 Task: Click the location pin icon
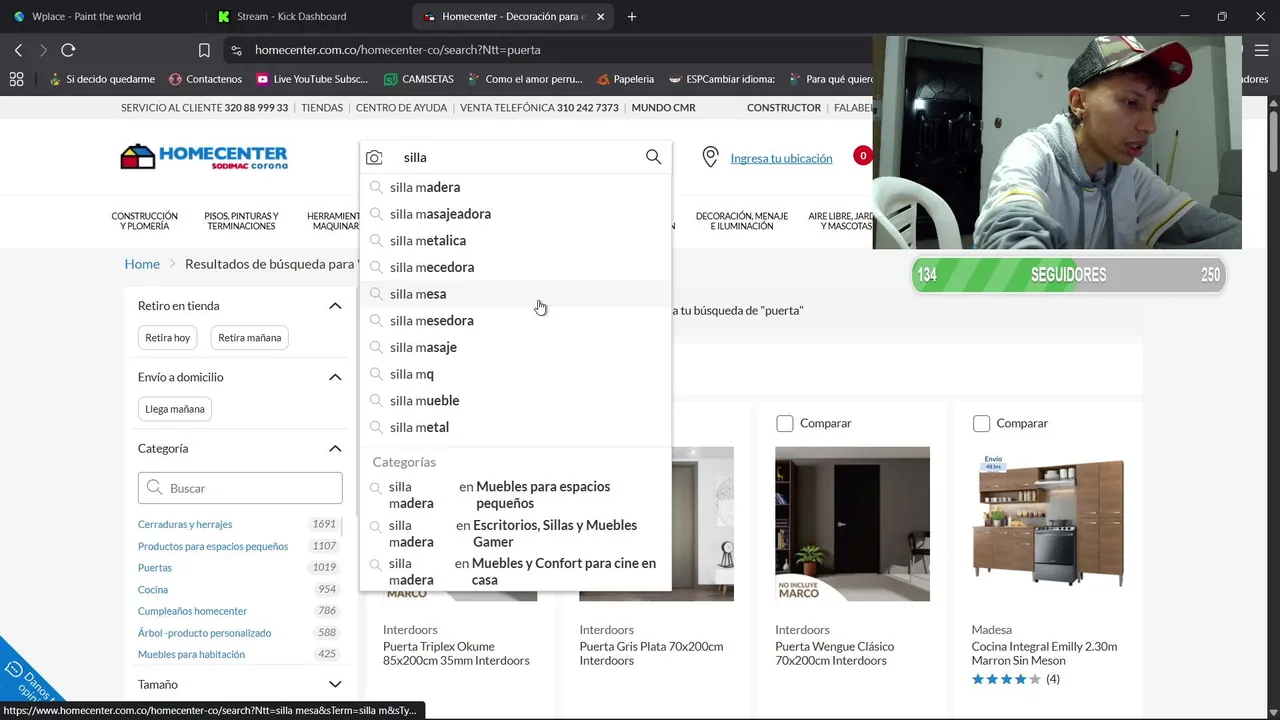(710, 157)
